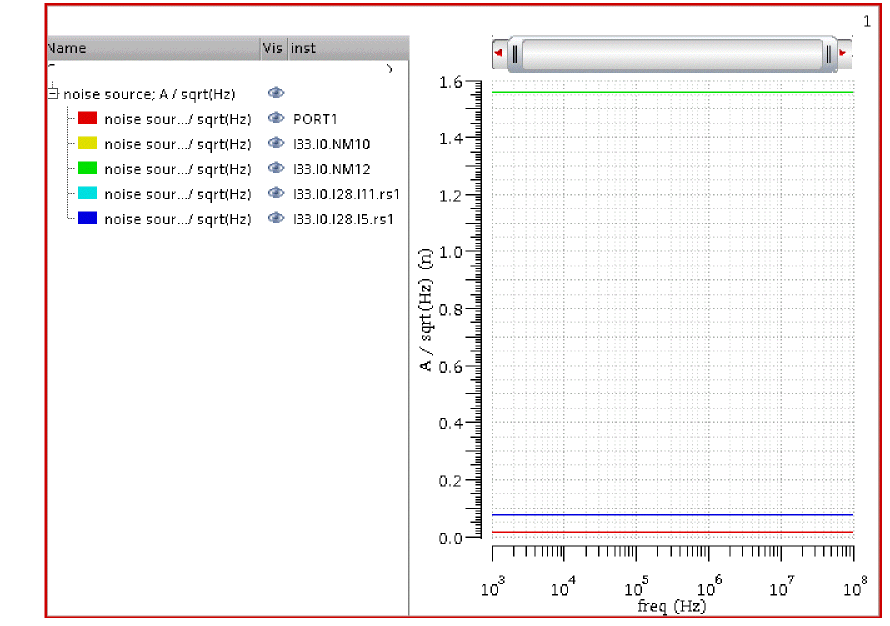Click the Name column header
Screen dimensions: 890x626
point(152,48)
